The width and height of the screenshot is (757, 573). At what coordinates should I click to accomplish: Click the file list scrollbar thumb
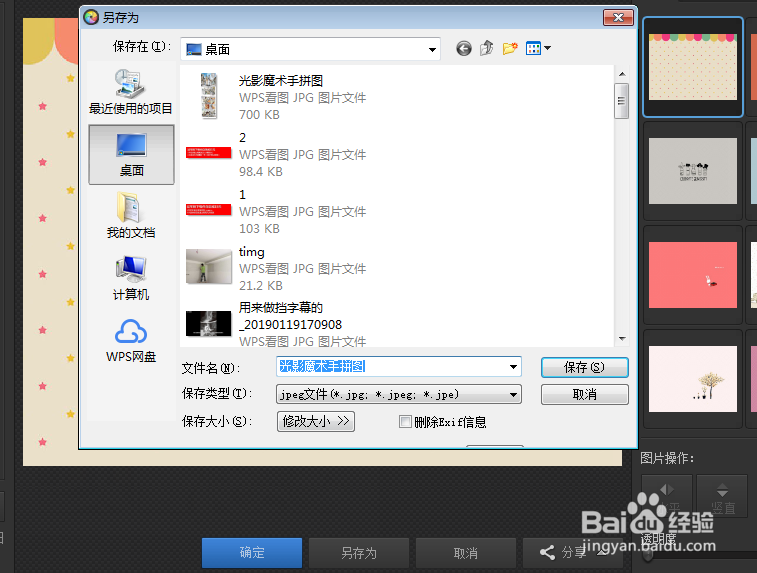(x=622, y=101)
